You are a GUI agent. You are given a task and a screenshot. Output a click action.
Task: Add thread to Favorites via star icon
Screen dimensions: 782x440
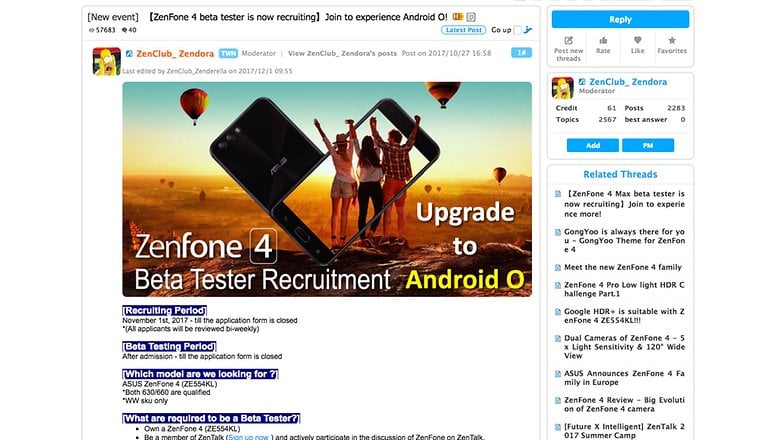click(x=672, y=40)
